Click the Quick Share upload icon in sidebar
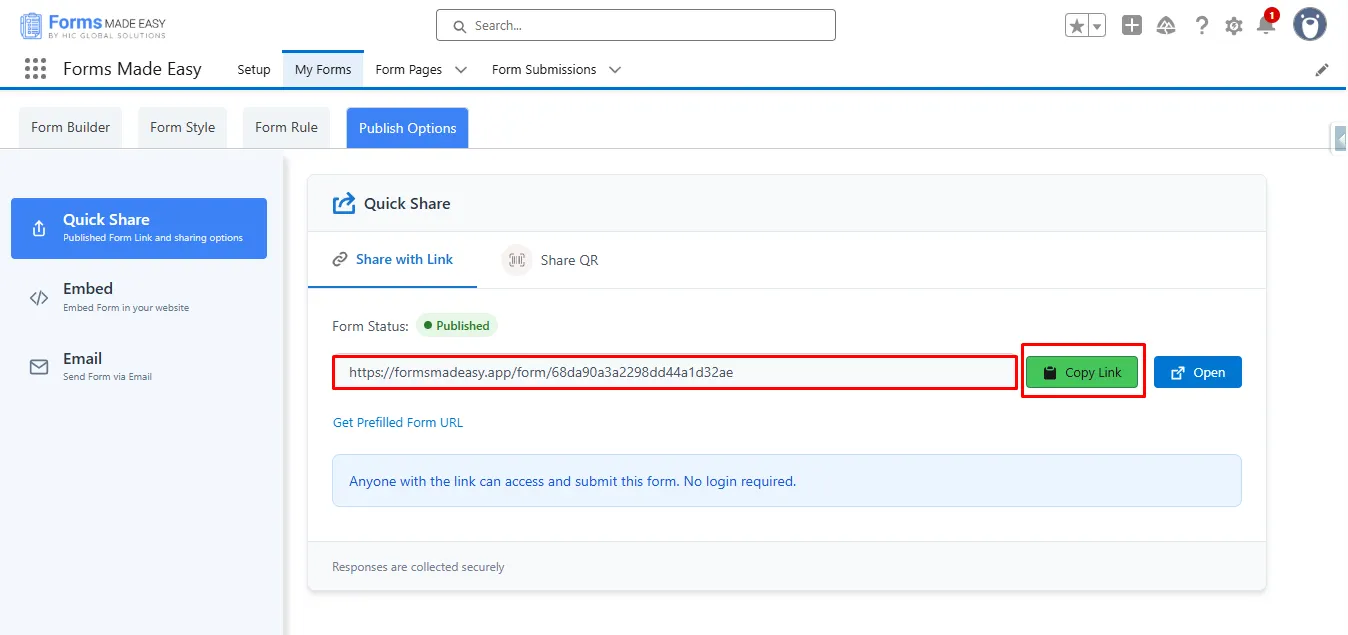 [39, 228]
